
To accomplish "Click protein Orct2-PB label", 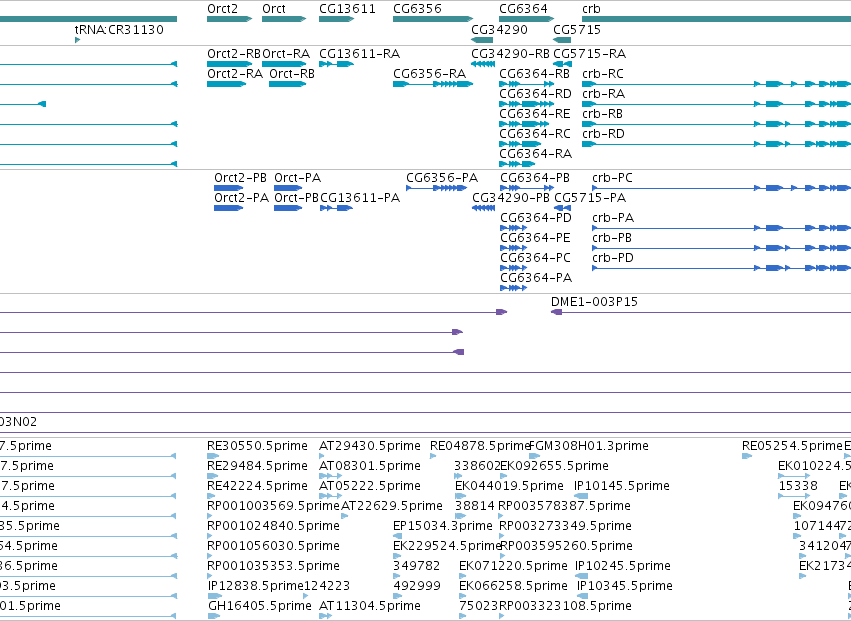I will [240, 178].
